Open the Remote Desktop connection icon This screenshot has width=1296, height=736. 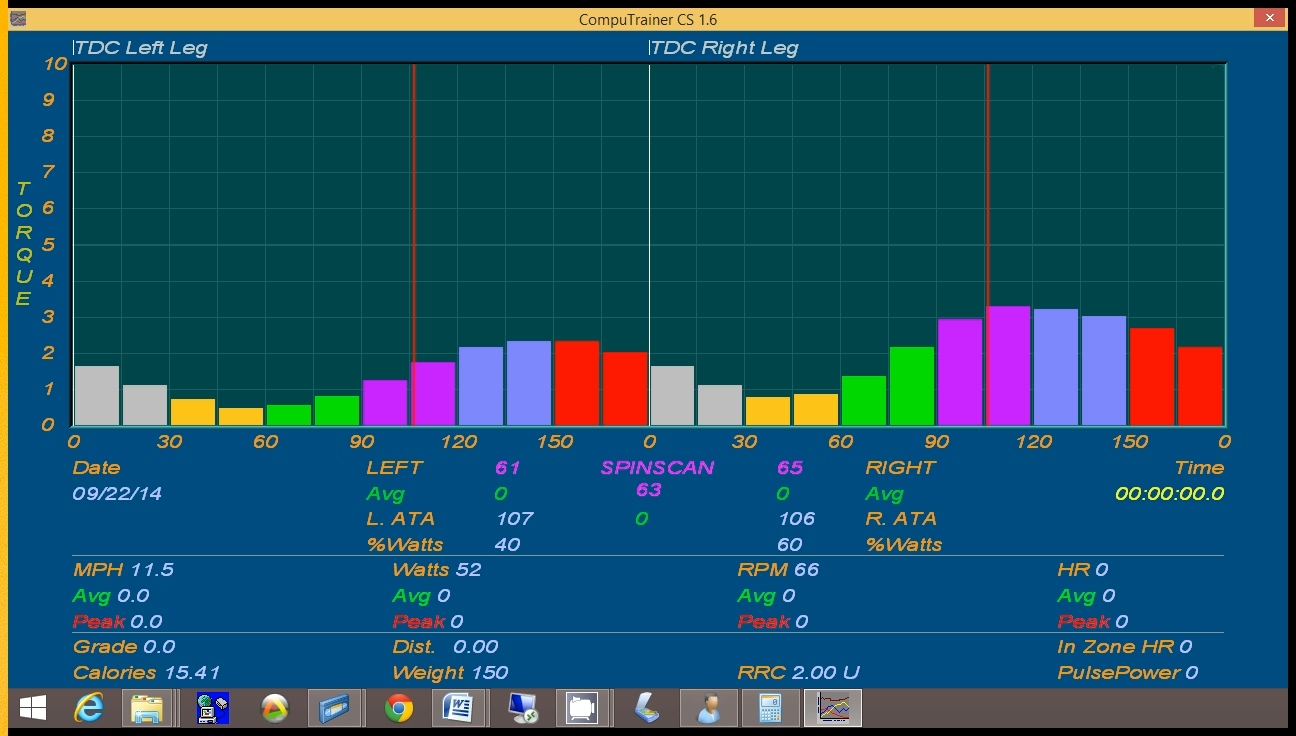[x=521, y=709]
